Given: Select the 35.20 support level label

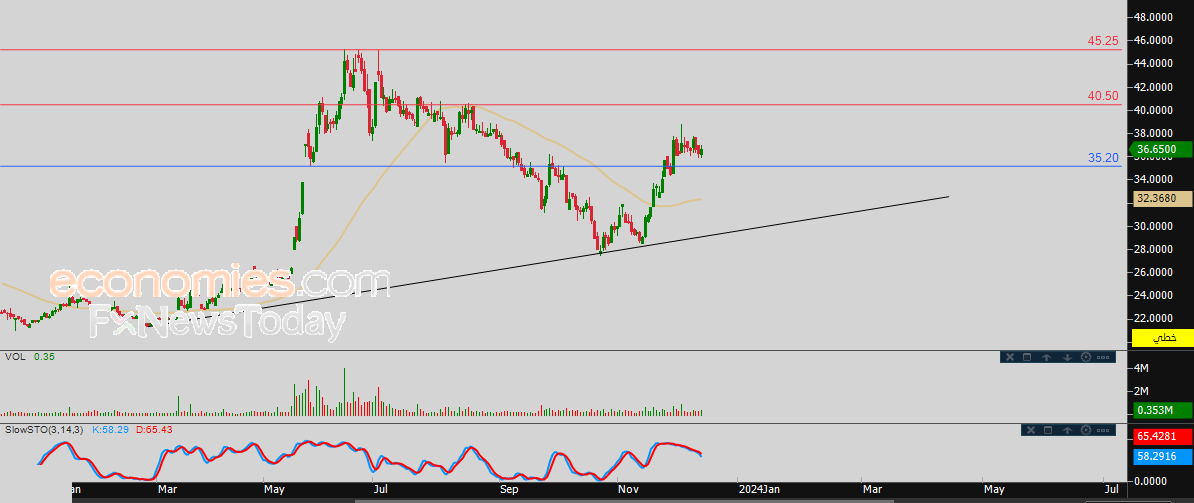Looking at the screenshot, I should (1103, 158).
